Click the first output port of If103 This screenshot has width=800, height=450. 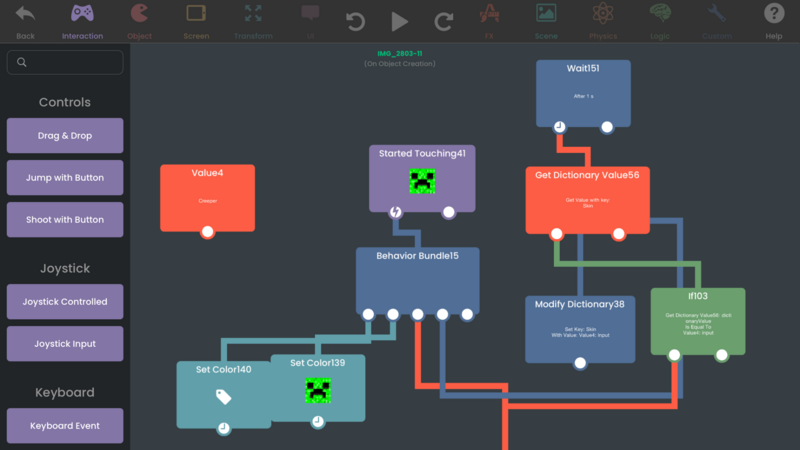click(674, 355)
